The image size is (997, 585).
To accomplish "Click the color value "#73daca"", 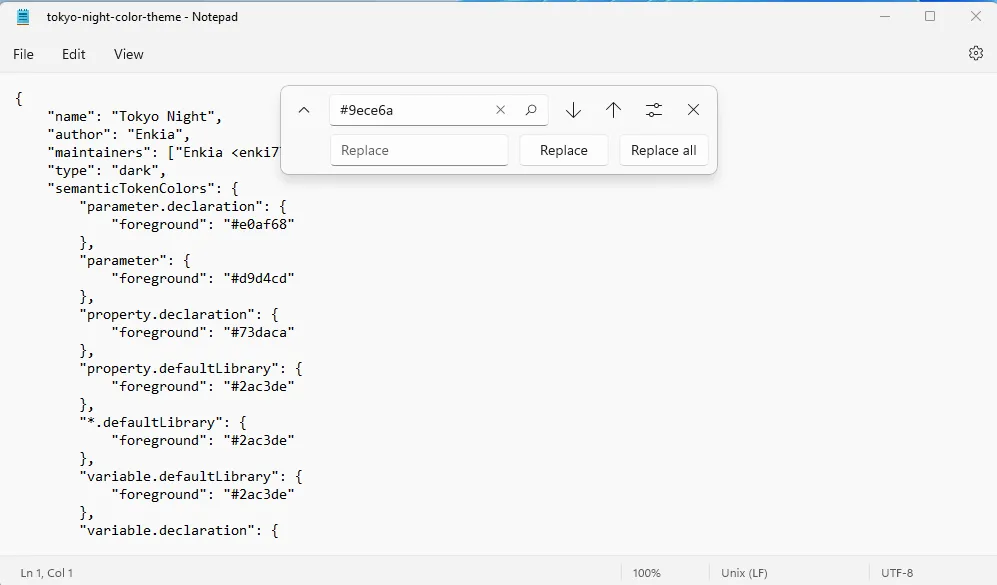I will [259, 333].
